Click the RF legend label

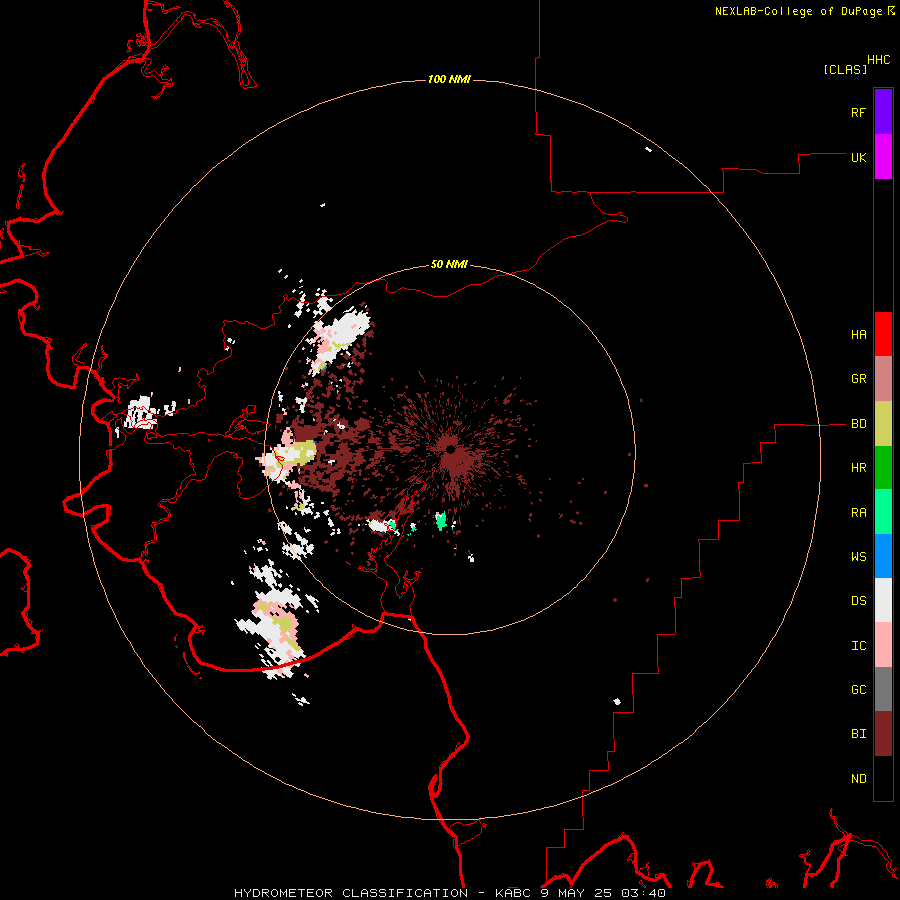point(858,112)
